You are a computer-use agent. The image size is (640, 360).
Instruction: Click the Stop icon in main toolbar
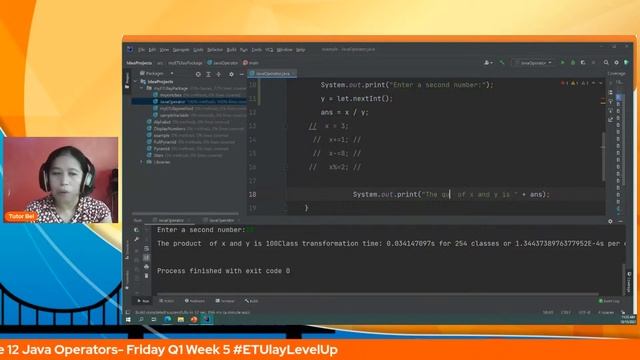coord(593,62)
